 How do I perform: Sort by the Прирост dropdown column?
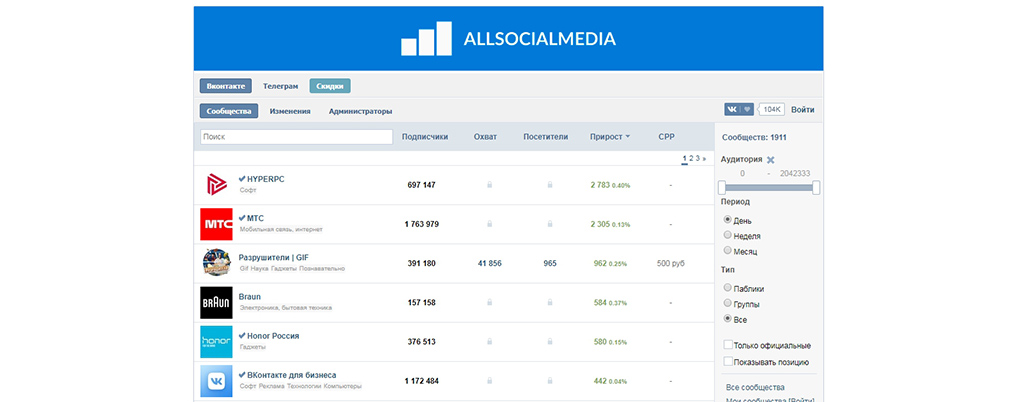[610, 137]
